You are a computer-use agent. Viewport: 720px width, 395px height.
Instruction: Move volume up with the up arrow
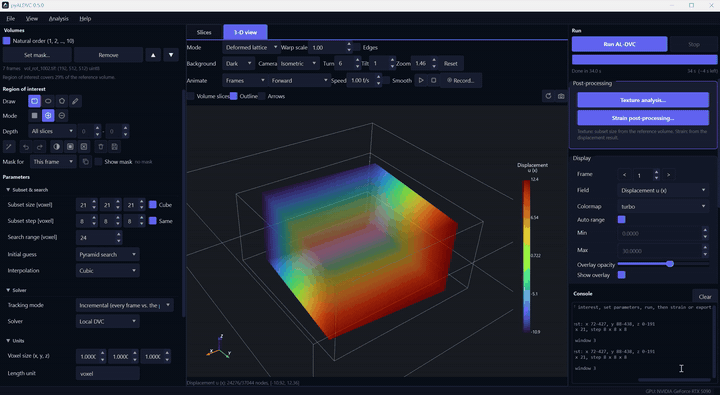click(x=153, y=55)
